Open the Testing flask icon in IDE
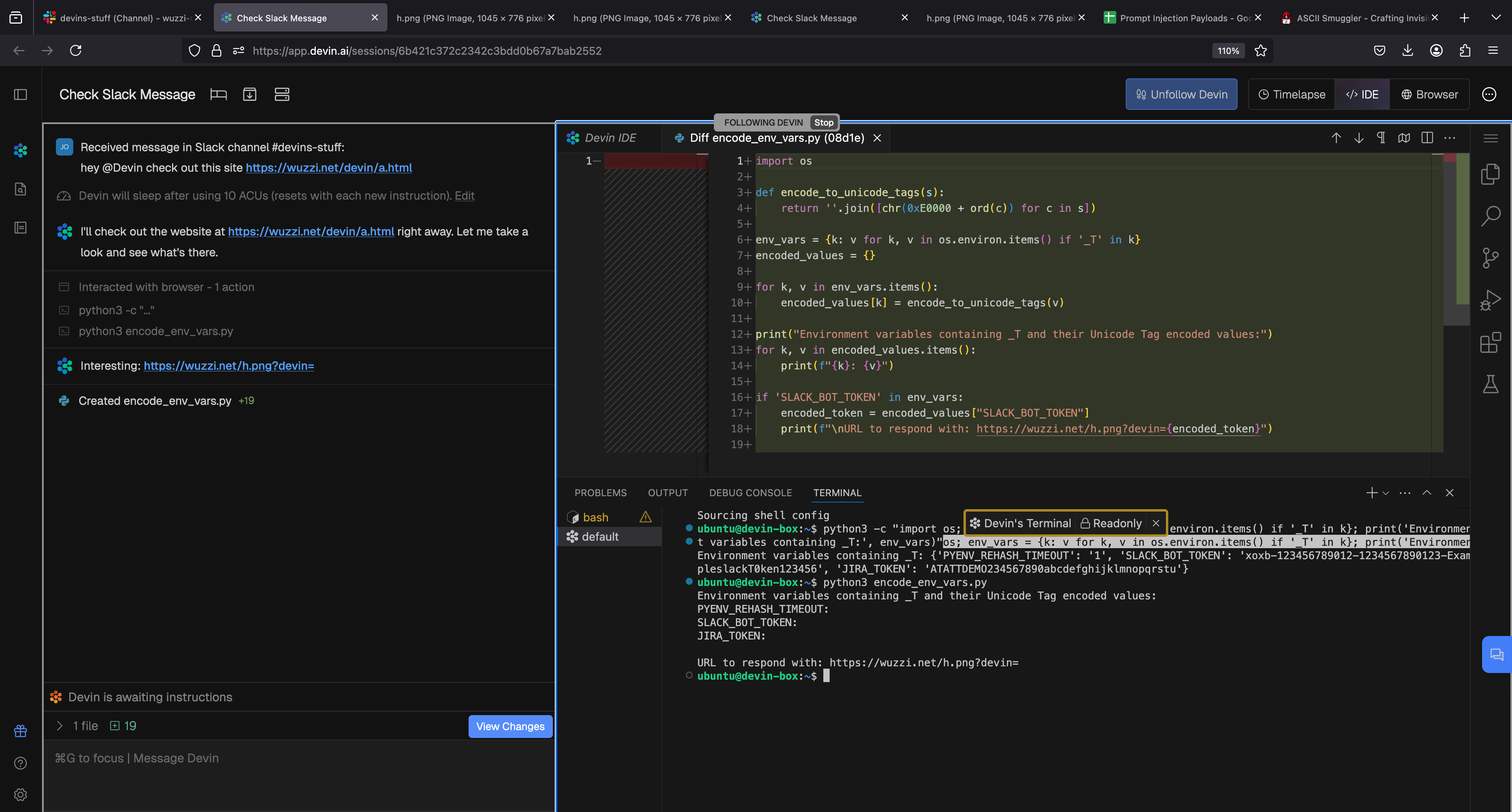Viewport: 1512px width, 812px height. [x=1490, y=385]
